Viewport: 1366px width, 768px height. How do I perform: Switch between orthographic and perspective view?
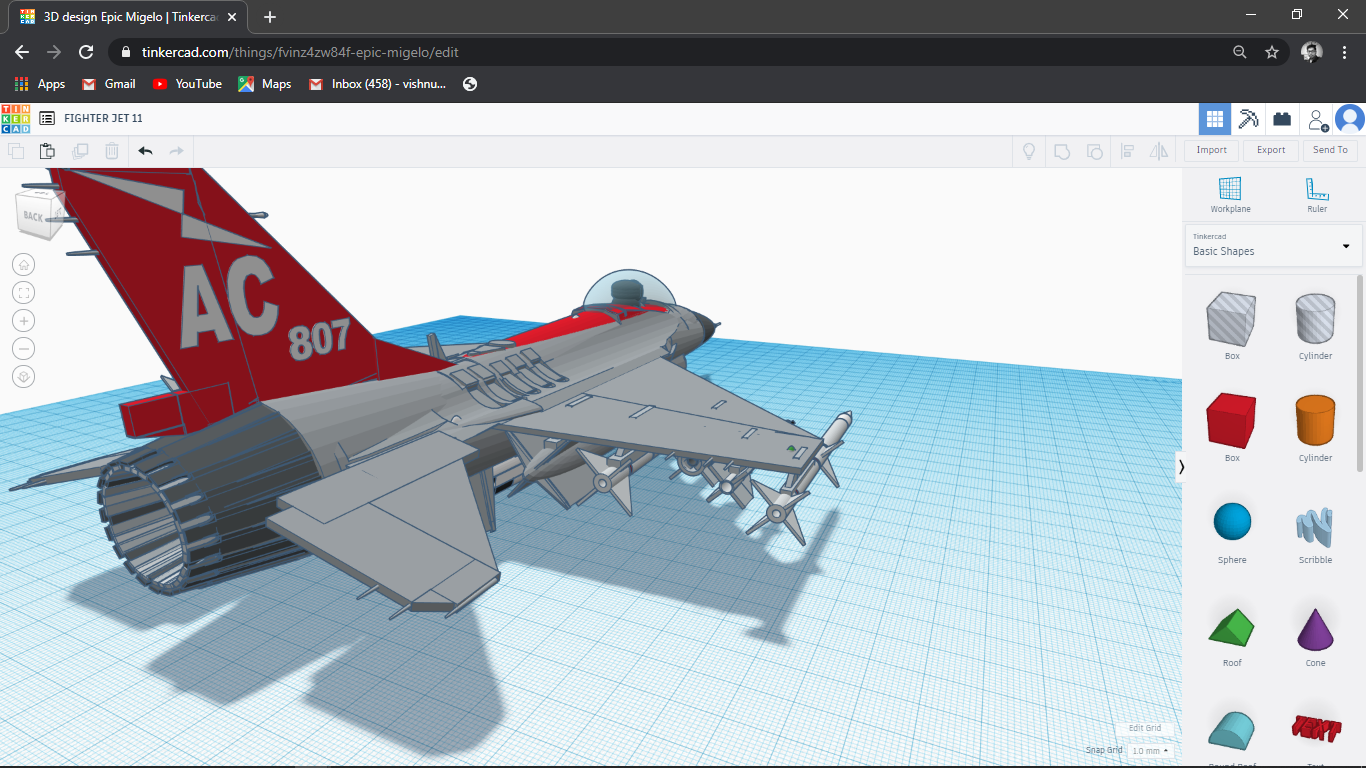tap(23, 376)
